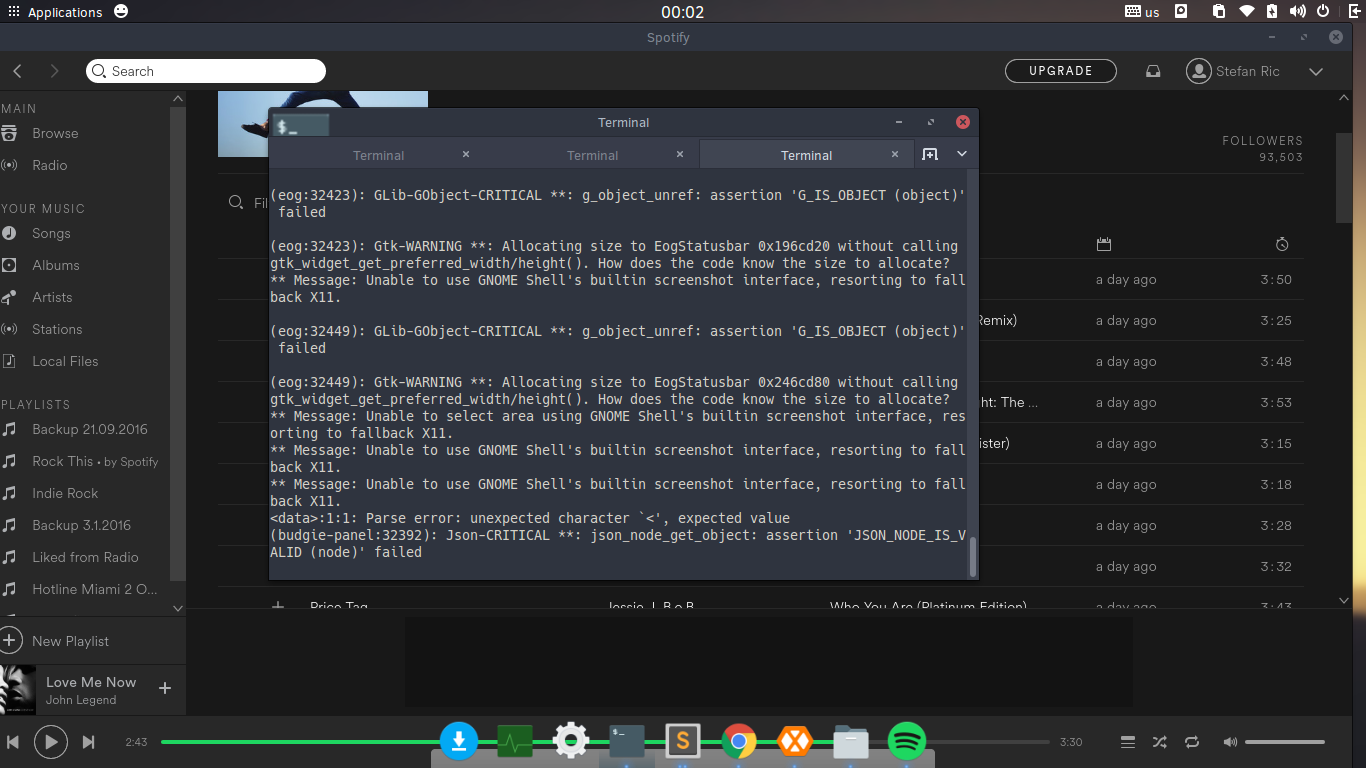Play the current track
This screenshot has height=768, width=1366.
click(51, 742)
